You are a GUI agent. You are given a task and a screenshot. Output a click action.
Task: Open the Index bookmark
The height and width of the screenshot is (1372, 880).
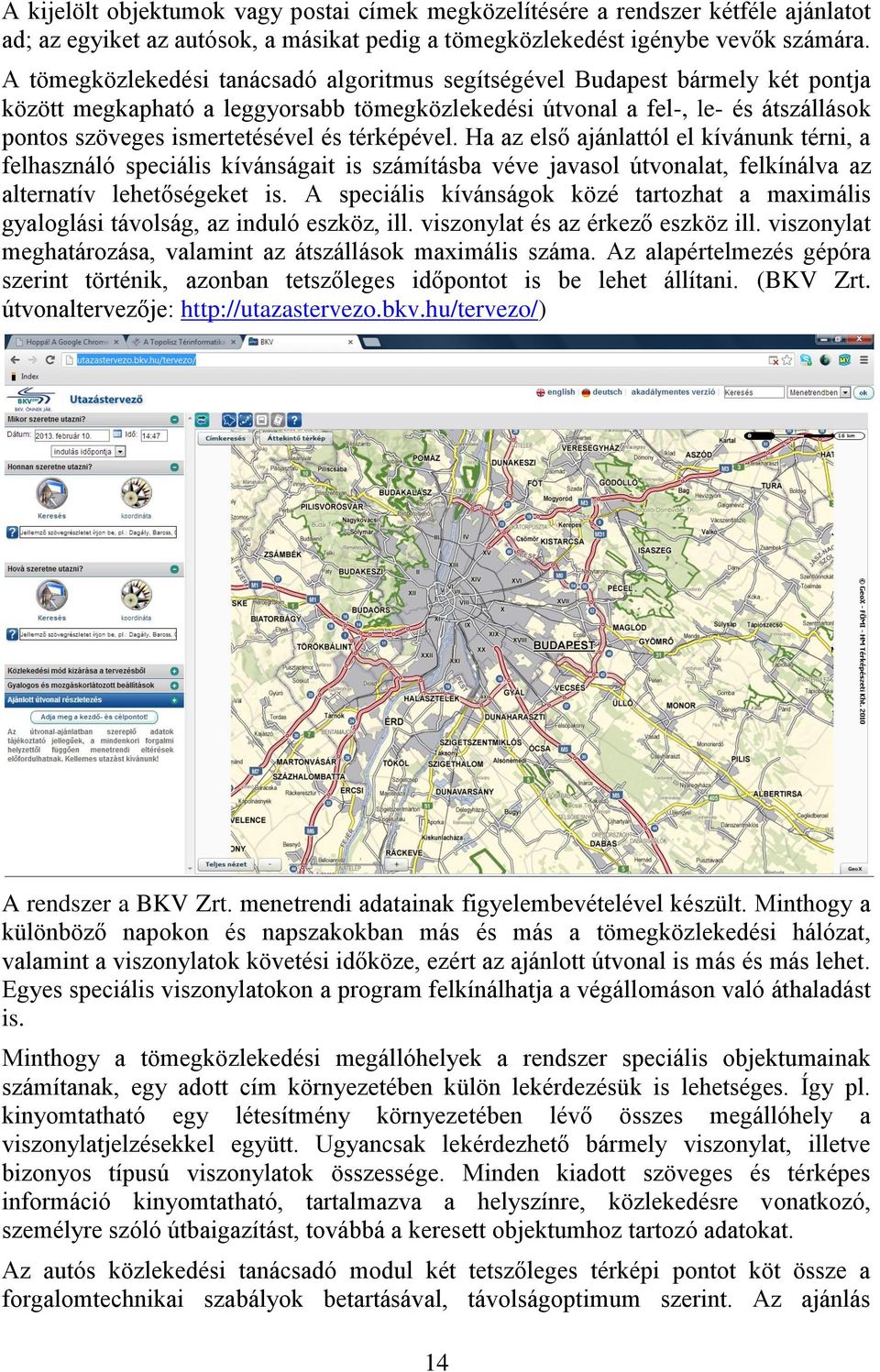point(25,377)
